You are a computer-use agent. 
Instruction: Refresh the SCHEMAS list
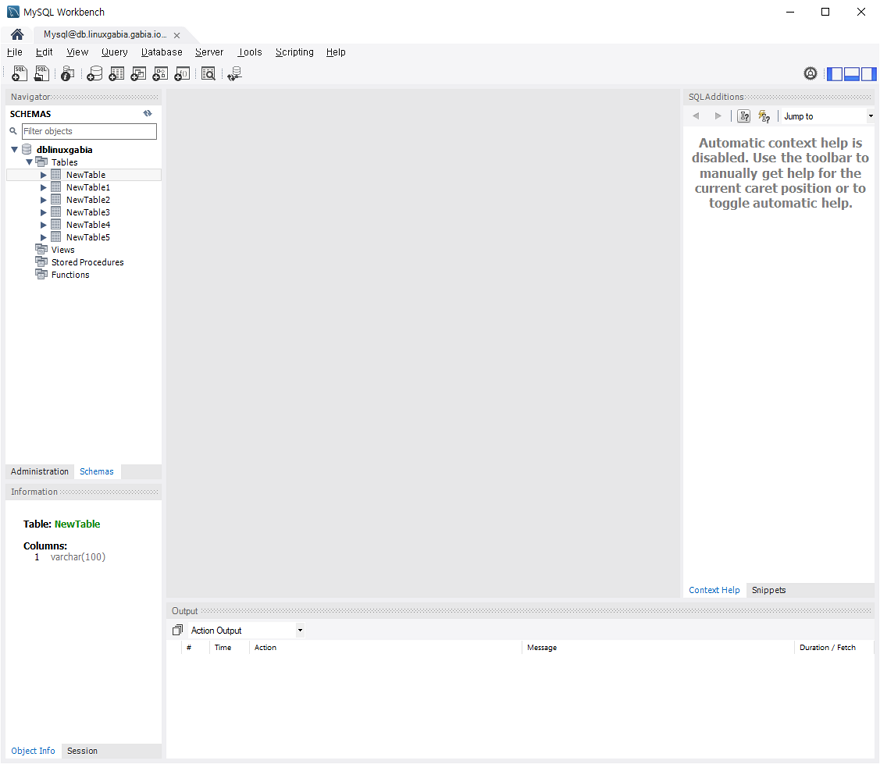point(148,113)
